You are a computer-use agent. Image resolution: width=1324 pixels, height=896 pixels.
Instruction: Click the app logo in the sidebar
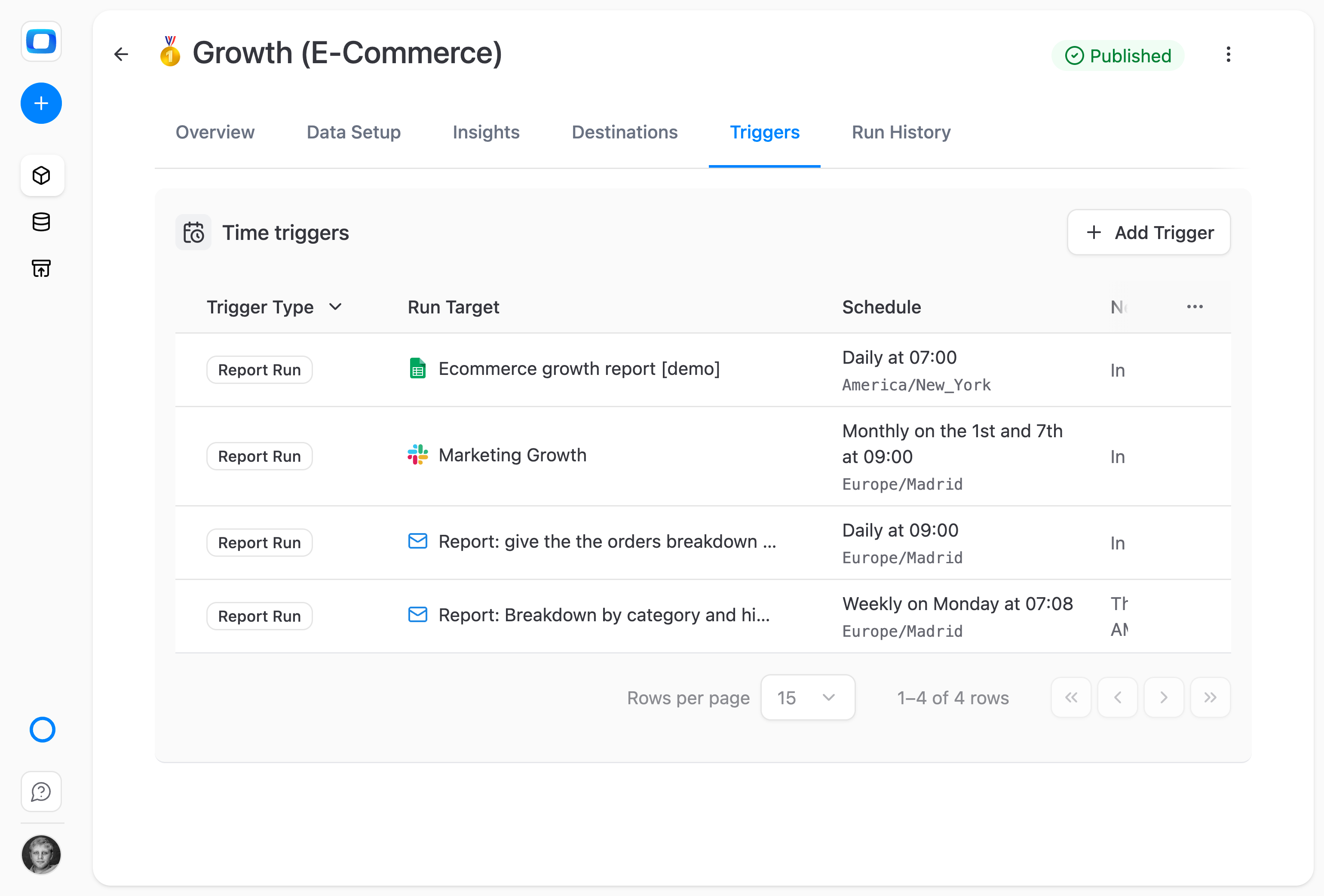41,41
